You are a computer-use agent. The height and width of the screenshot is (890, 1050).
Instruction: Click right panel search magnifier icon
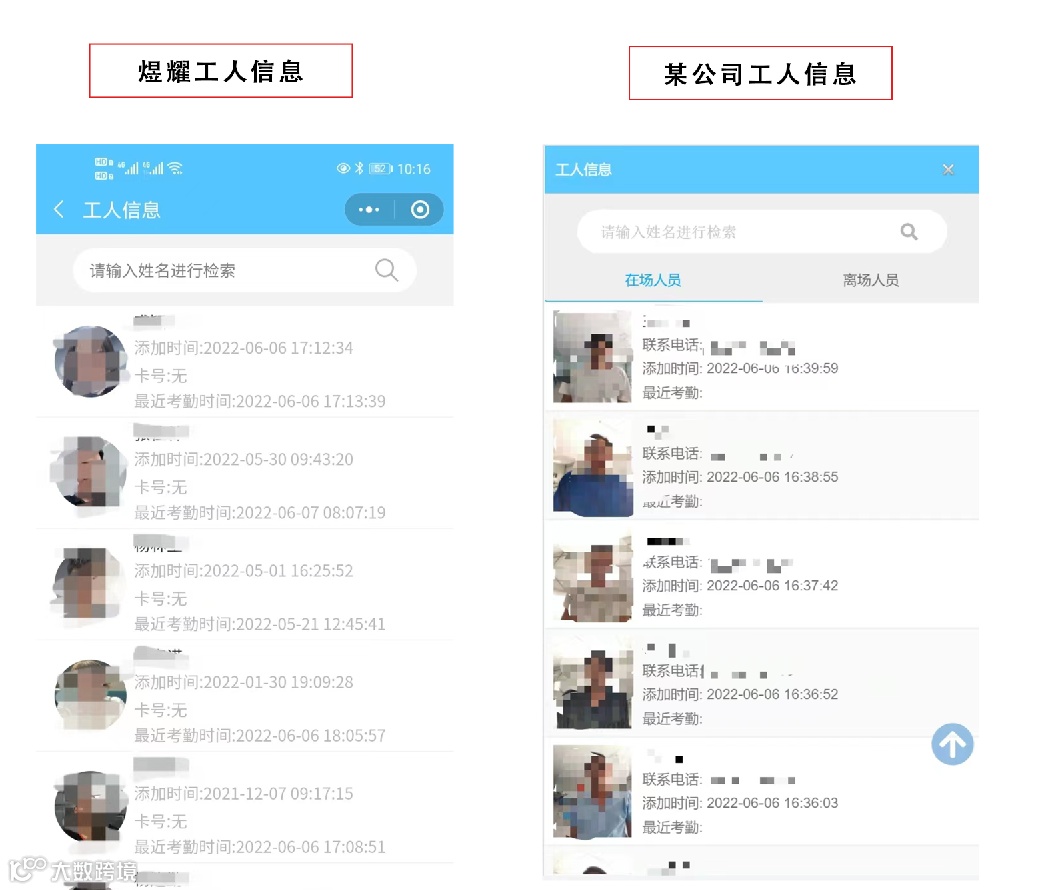click(909, 232)
